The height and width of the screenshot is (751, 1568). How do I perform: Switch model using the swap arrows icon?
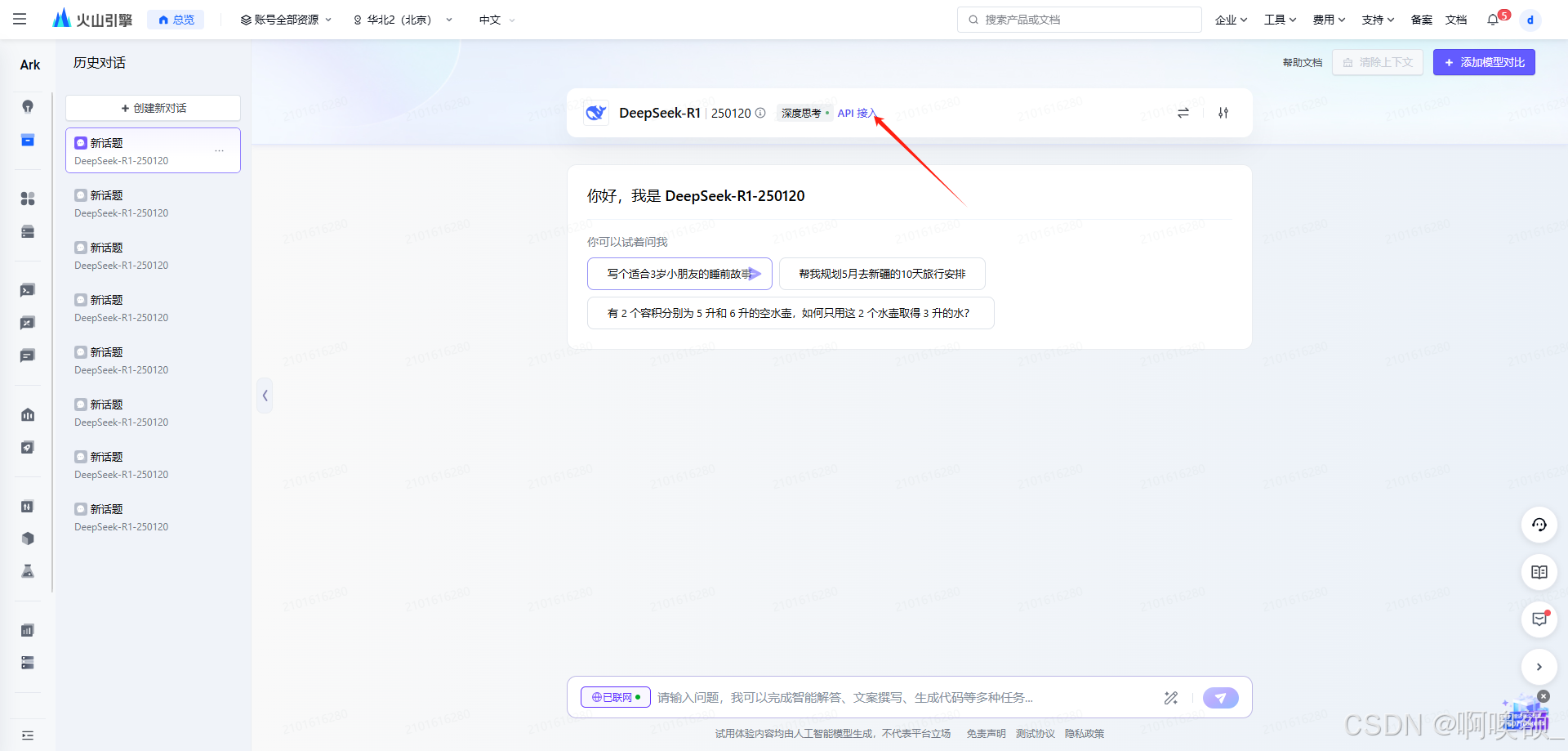(x=1183, y=113)
